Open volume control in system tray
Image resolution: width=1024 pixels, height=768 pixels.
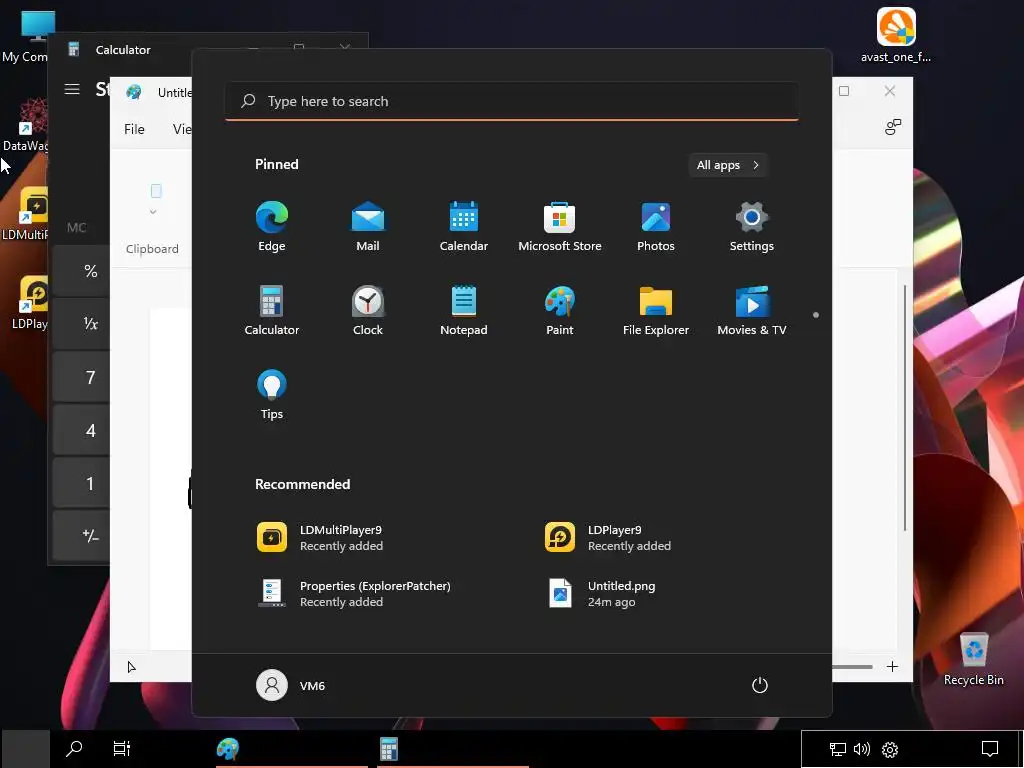click(862, 749)
